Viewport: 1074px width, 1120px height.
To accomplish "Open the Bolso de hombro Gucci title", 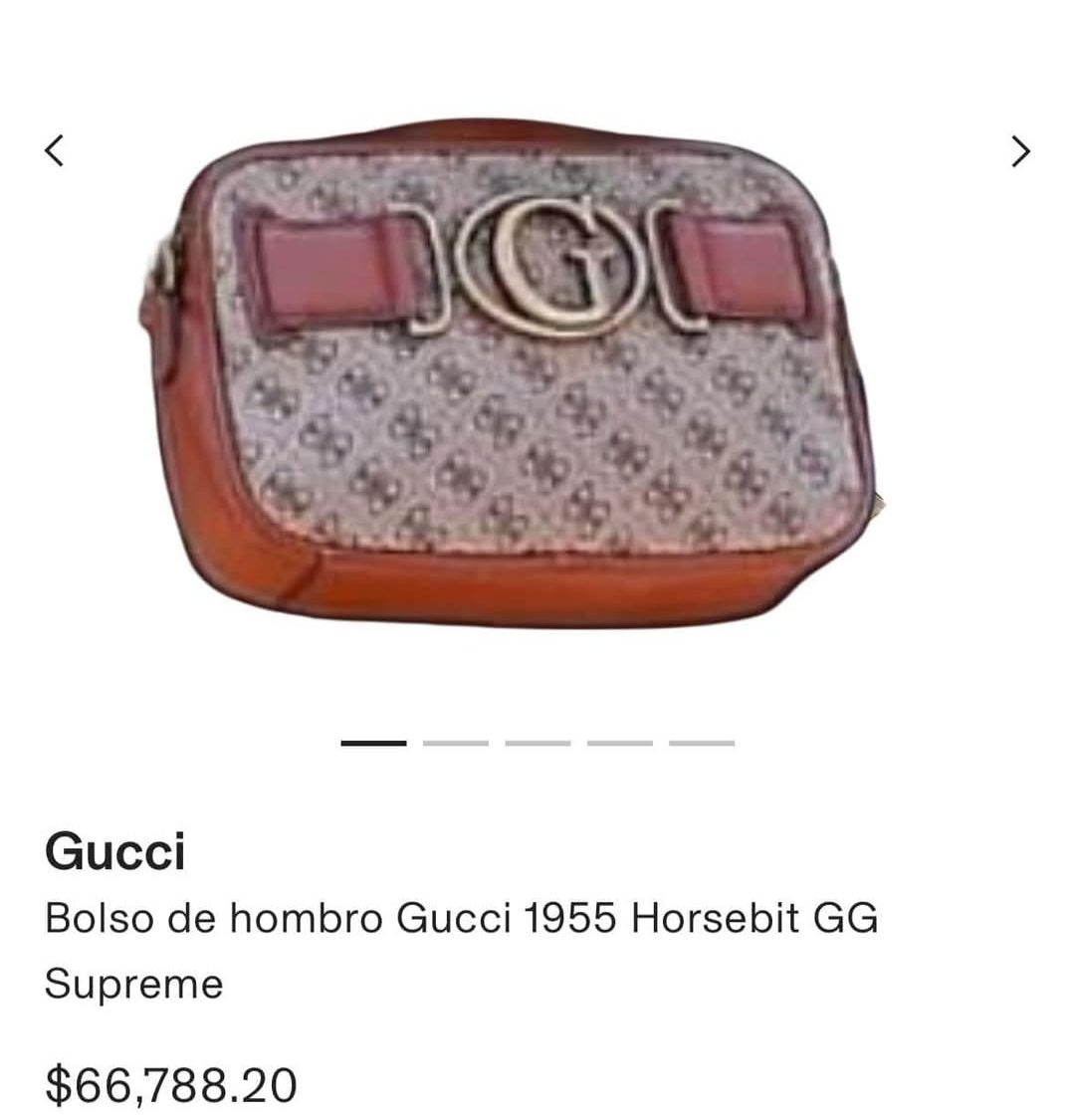I will coord(461,951).
